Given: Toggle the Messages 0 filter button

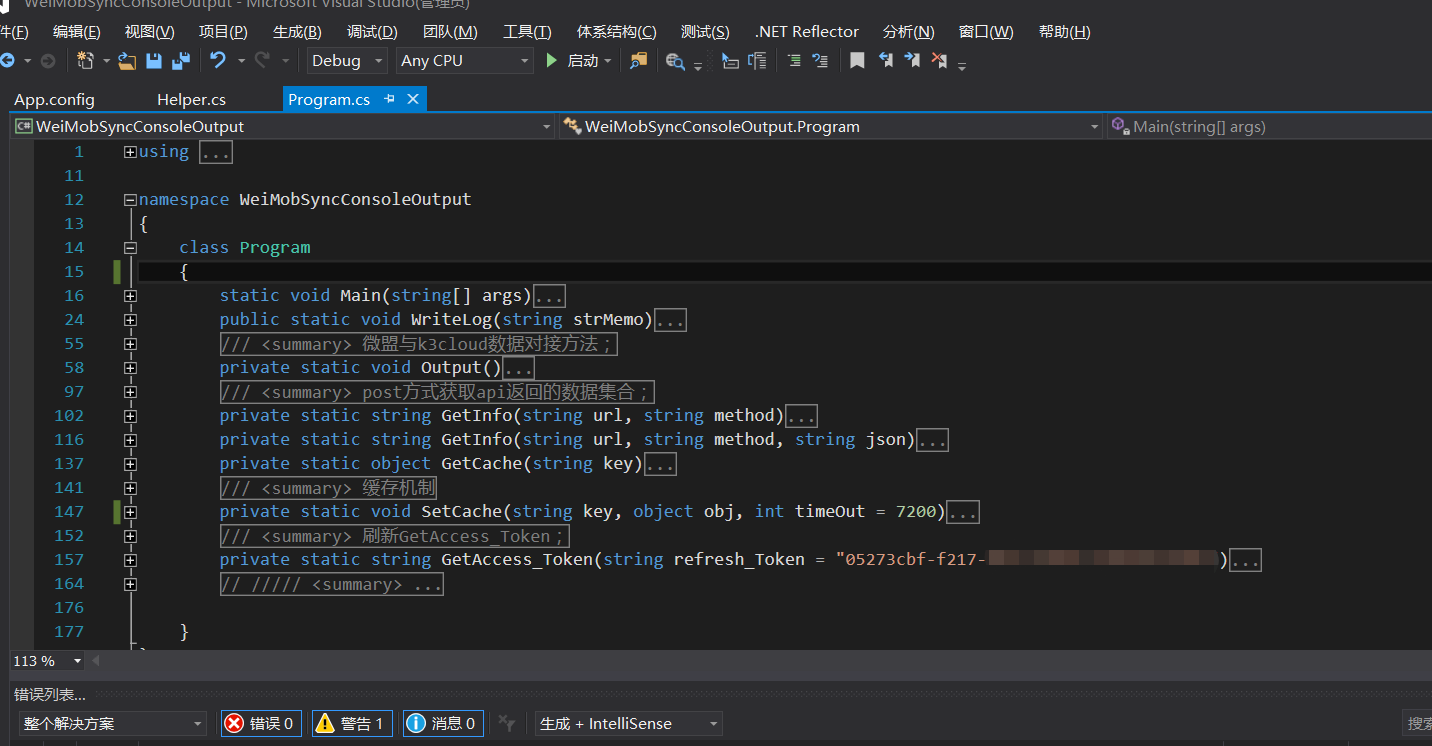Looking at the screenshot, I should click(444, 723).
